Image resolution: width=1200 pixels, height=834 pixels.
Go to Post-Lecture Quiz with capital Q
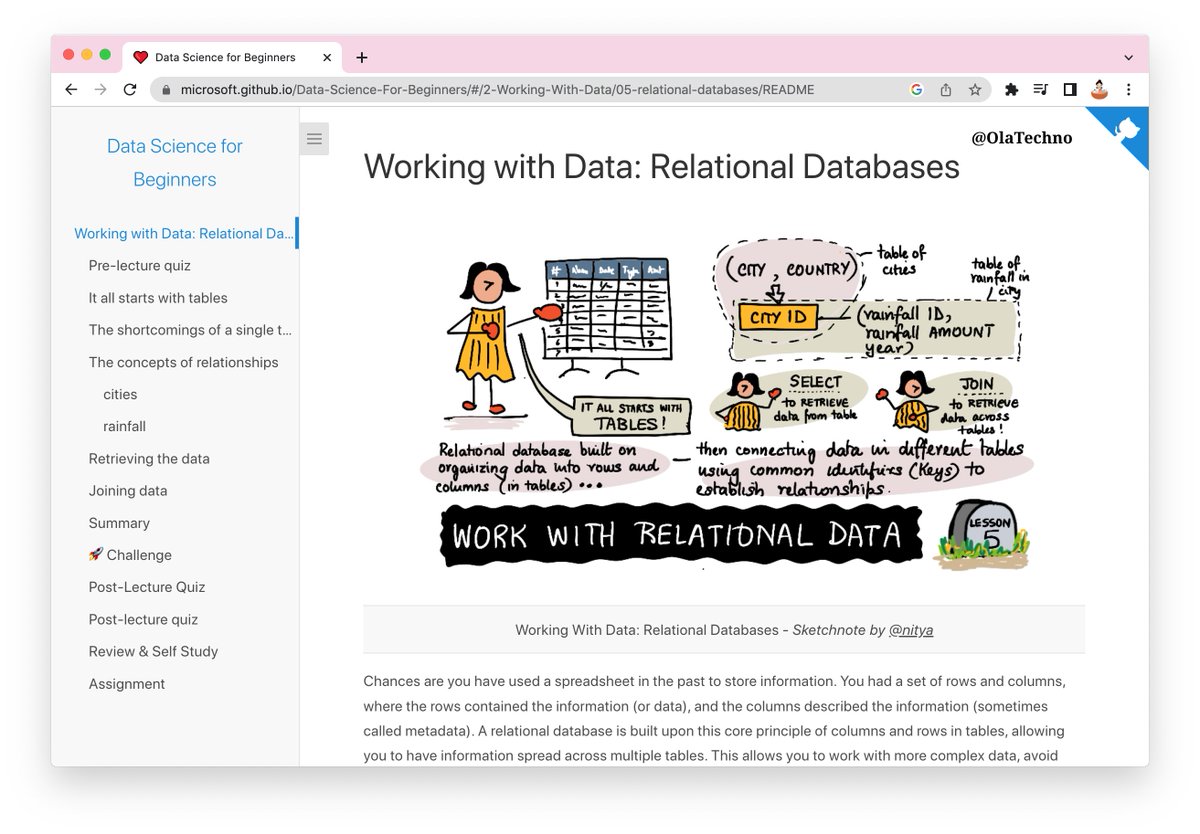pos(147,587)
